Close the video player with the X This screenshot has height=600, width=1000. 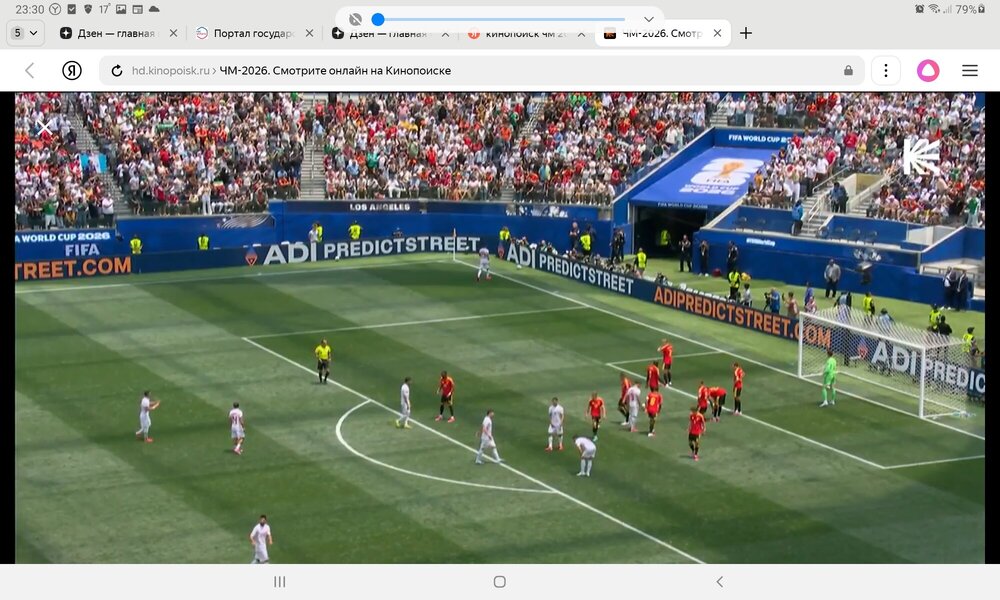(x=45, y=128)
